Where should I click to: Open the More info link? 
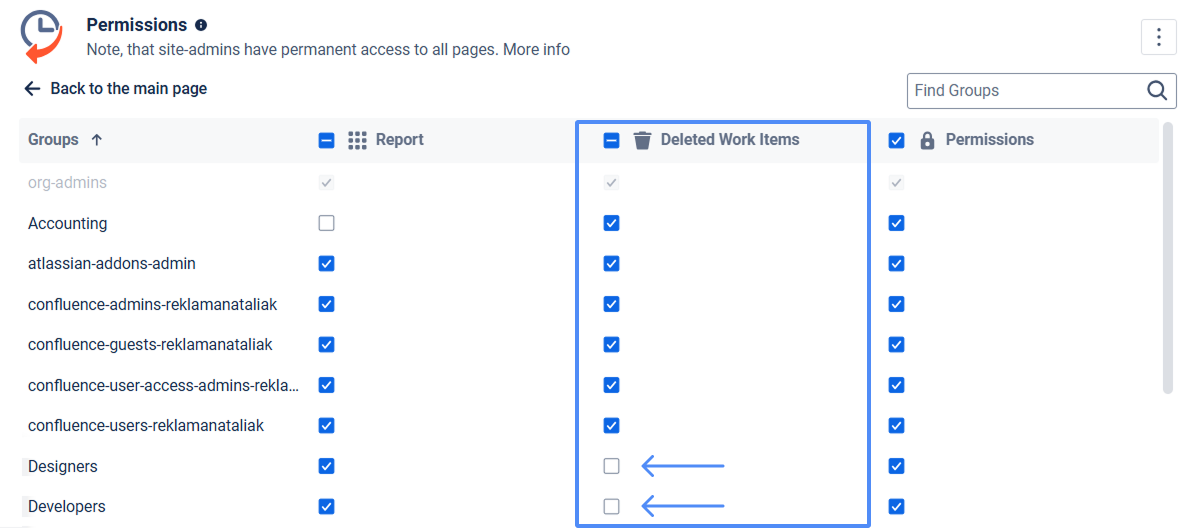point(536,49)
